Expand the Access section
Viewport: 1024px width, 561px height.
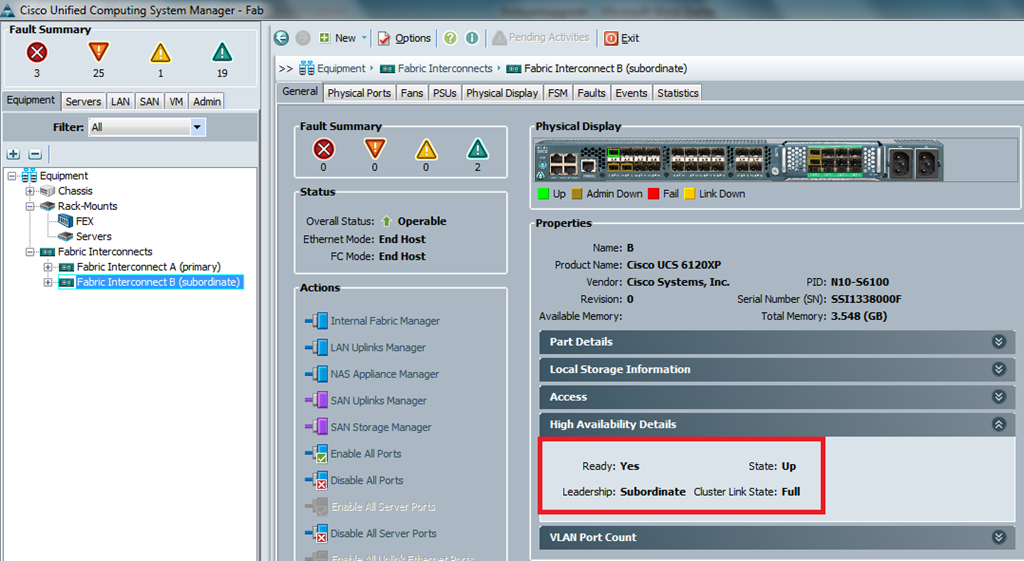tap(777, 396)
